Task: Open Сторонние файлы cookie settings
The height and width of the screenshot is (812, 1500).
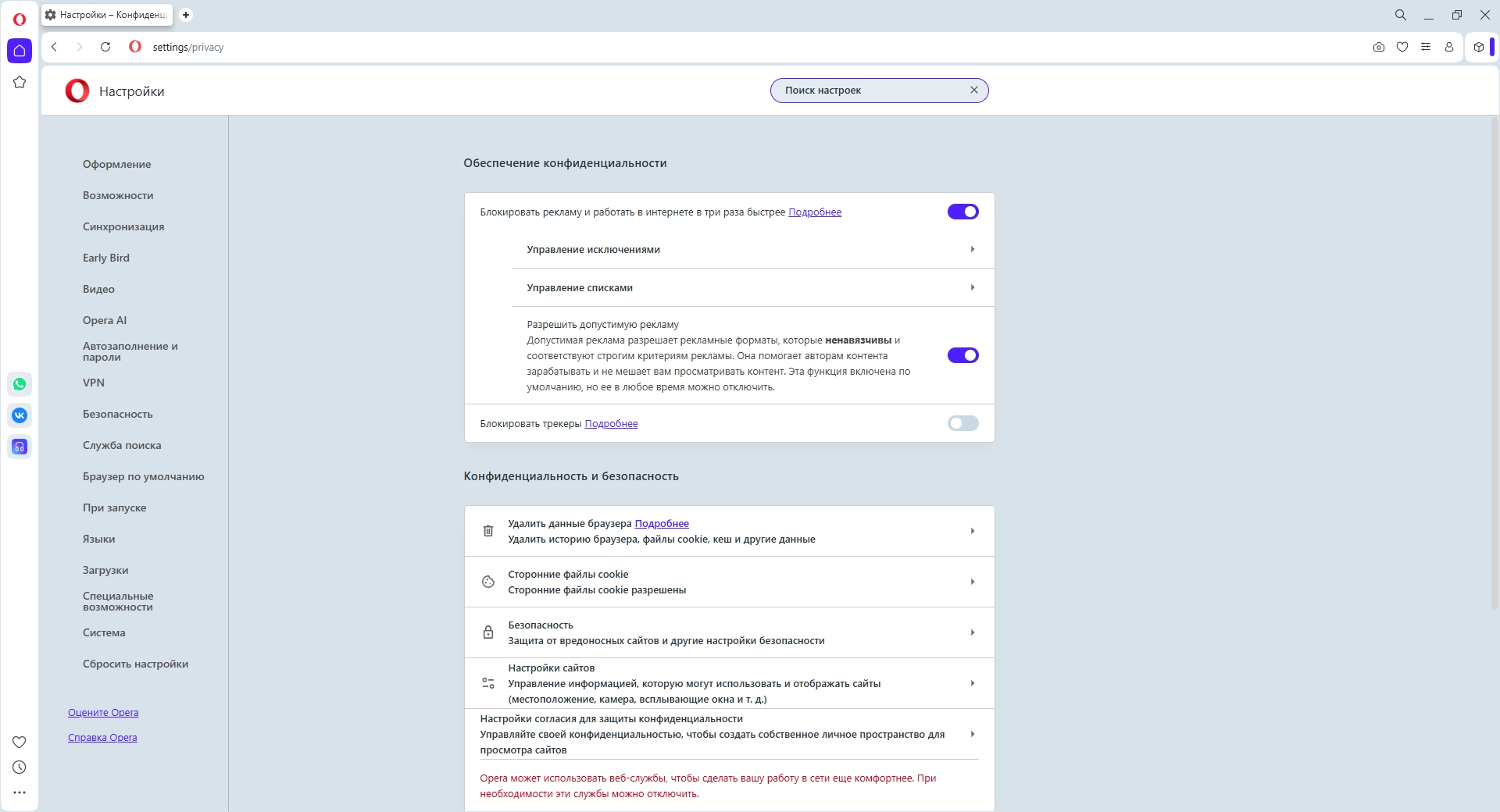Action: point(729,582)
